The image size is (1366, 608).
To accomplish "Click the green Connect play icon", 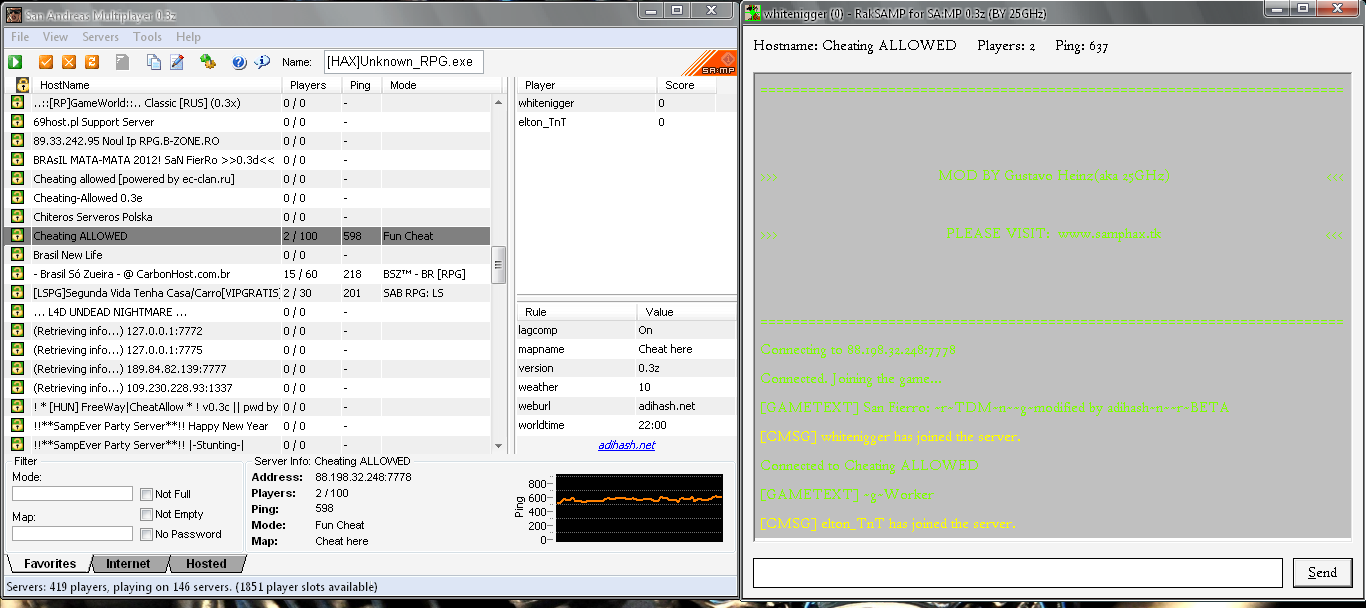I will point(16,62).
